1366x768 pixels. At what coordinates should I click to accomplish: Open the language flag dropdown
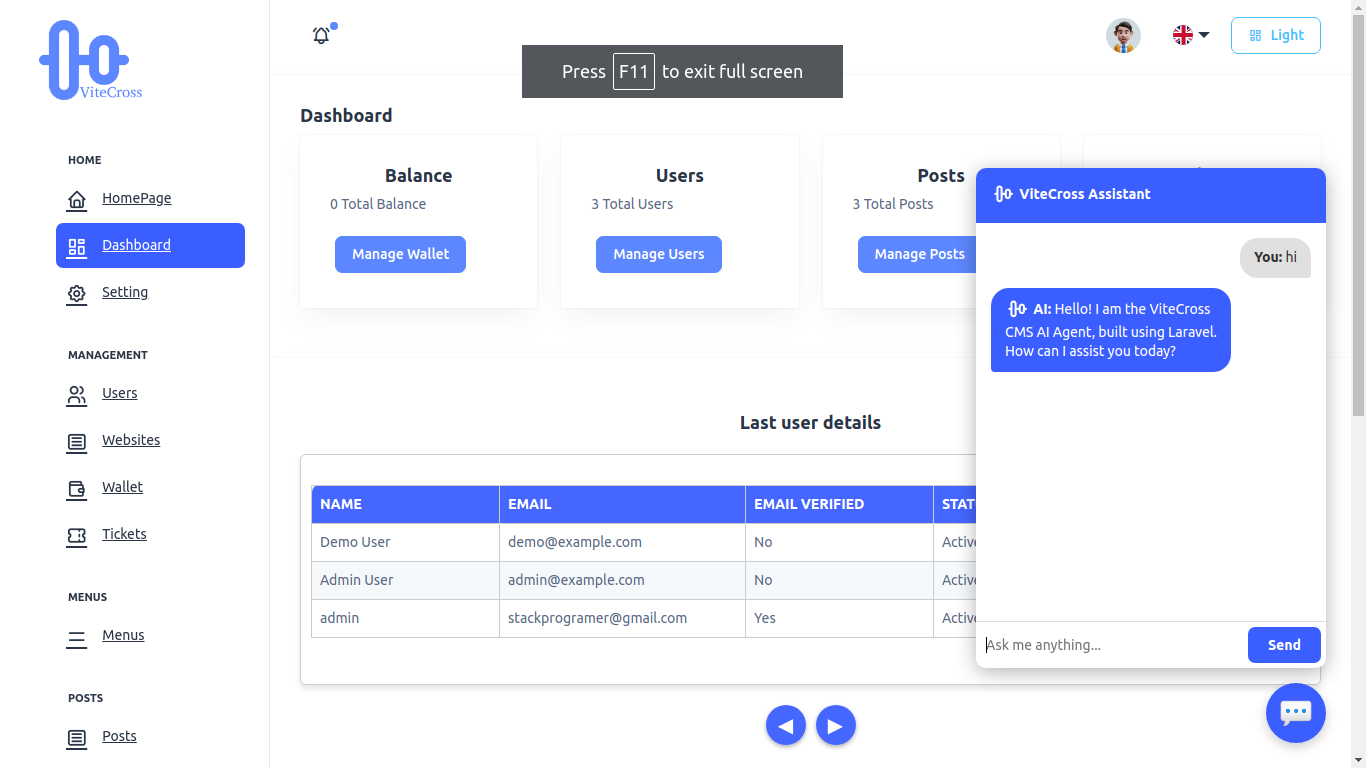[x=1190, y=35]
